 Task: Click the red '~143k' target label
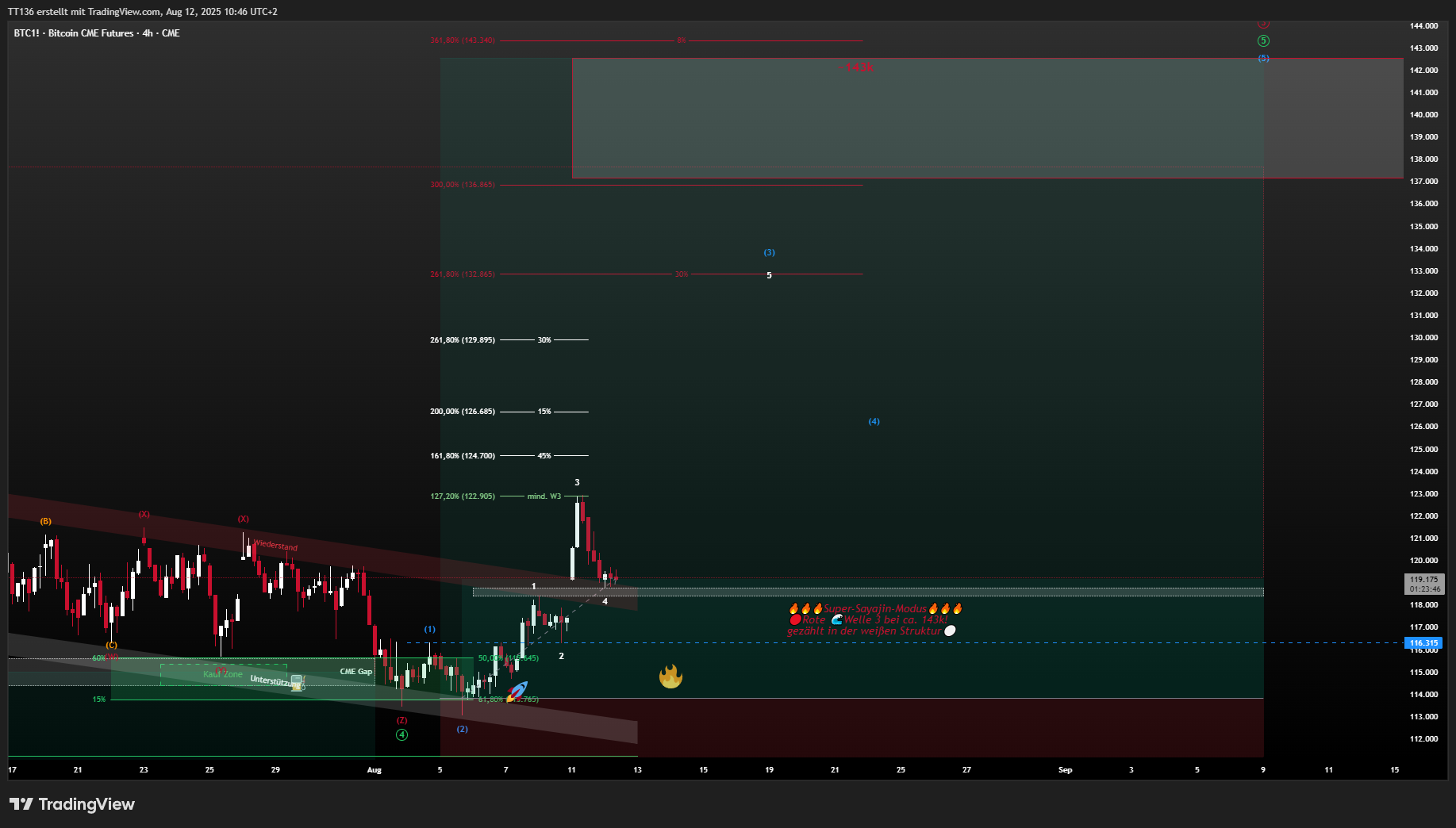point(856,67)
